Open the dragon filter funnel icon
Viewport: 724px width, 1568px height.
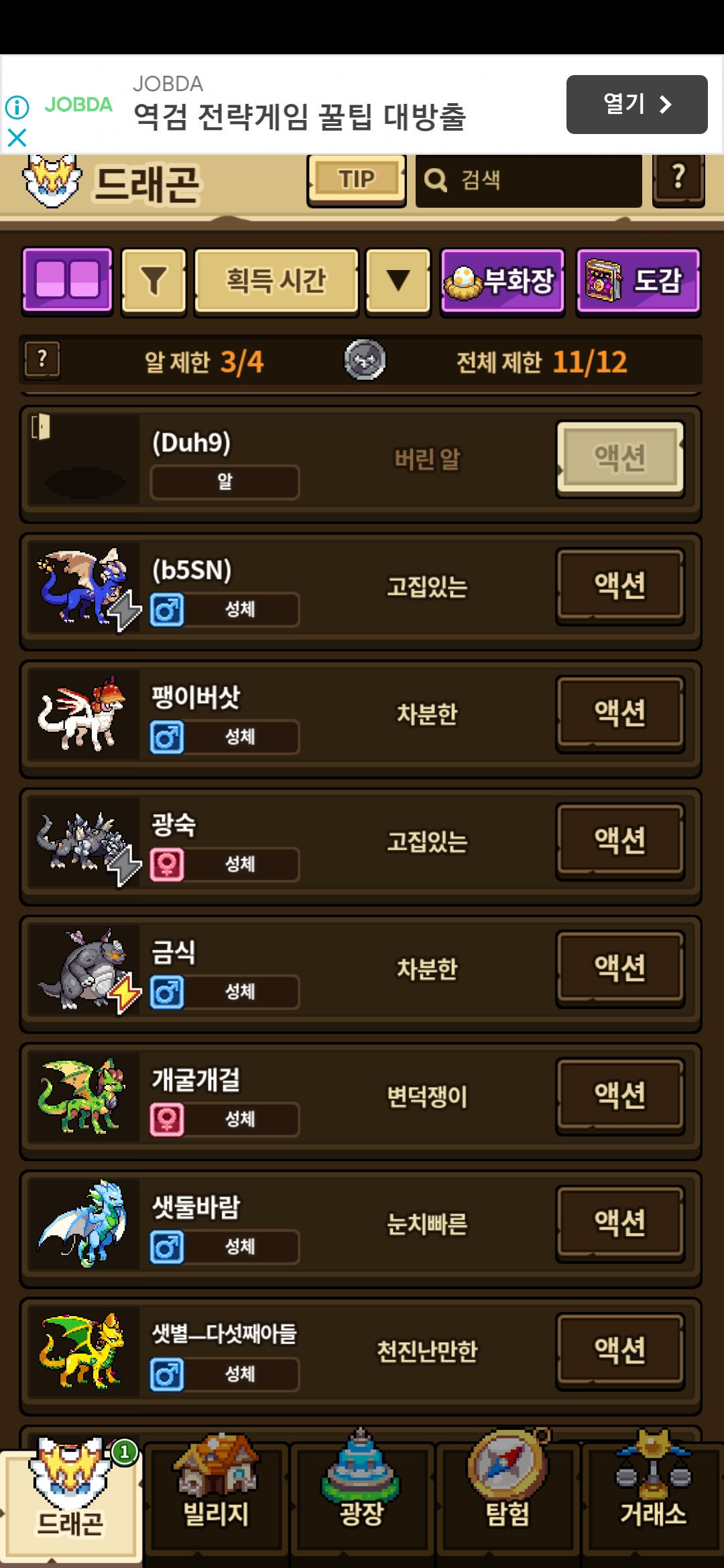154,281
